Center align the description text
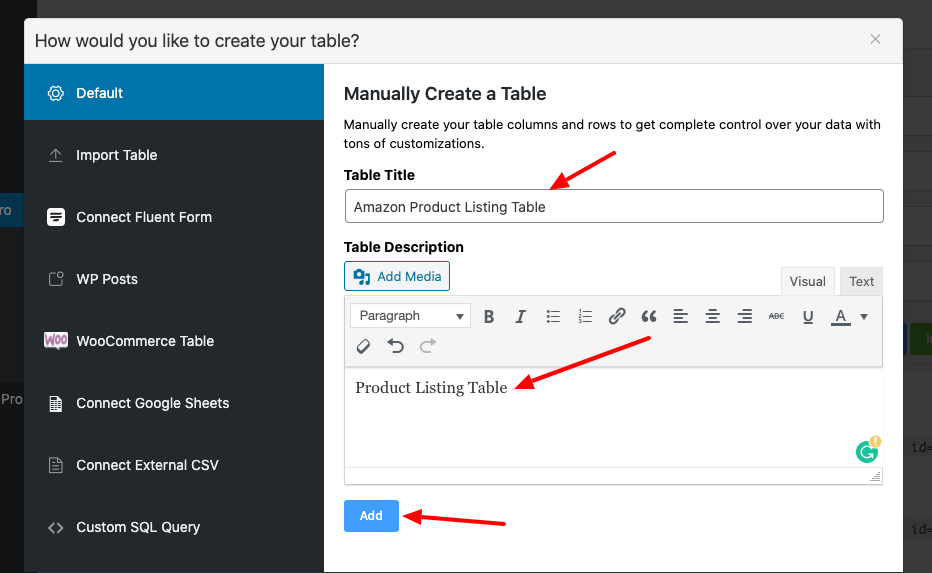 click(713, 316)
